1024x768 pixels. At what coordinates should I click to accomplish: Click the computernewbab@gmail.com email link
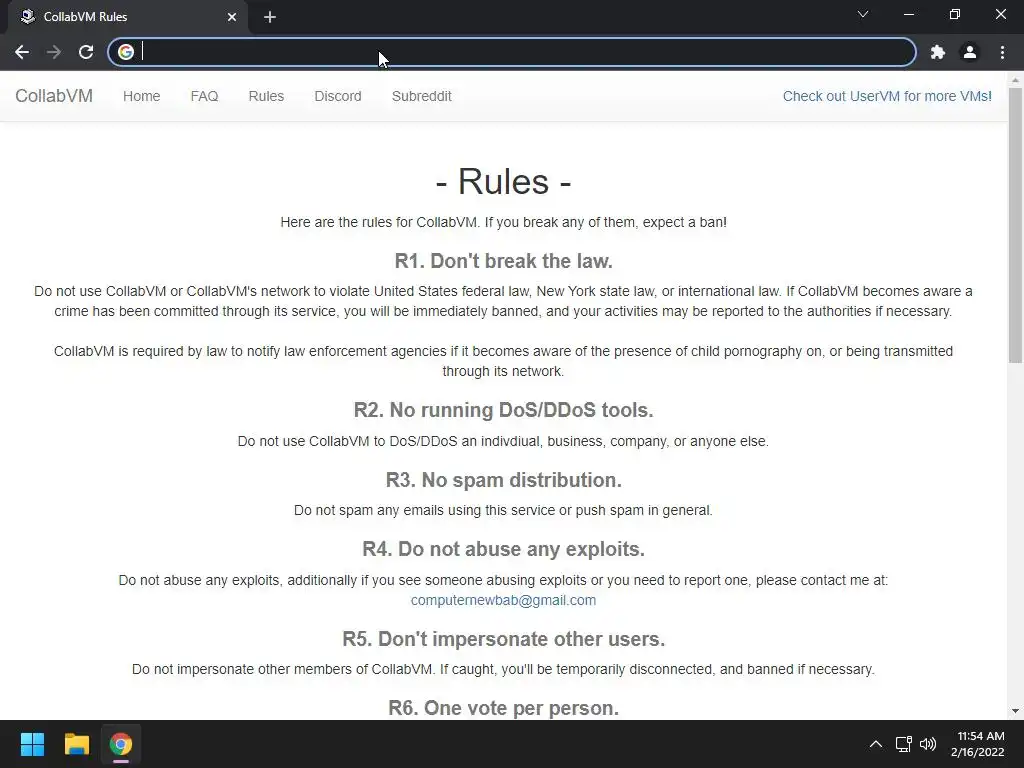click(x=504, y=600)
